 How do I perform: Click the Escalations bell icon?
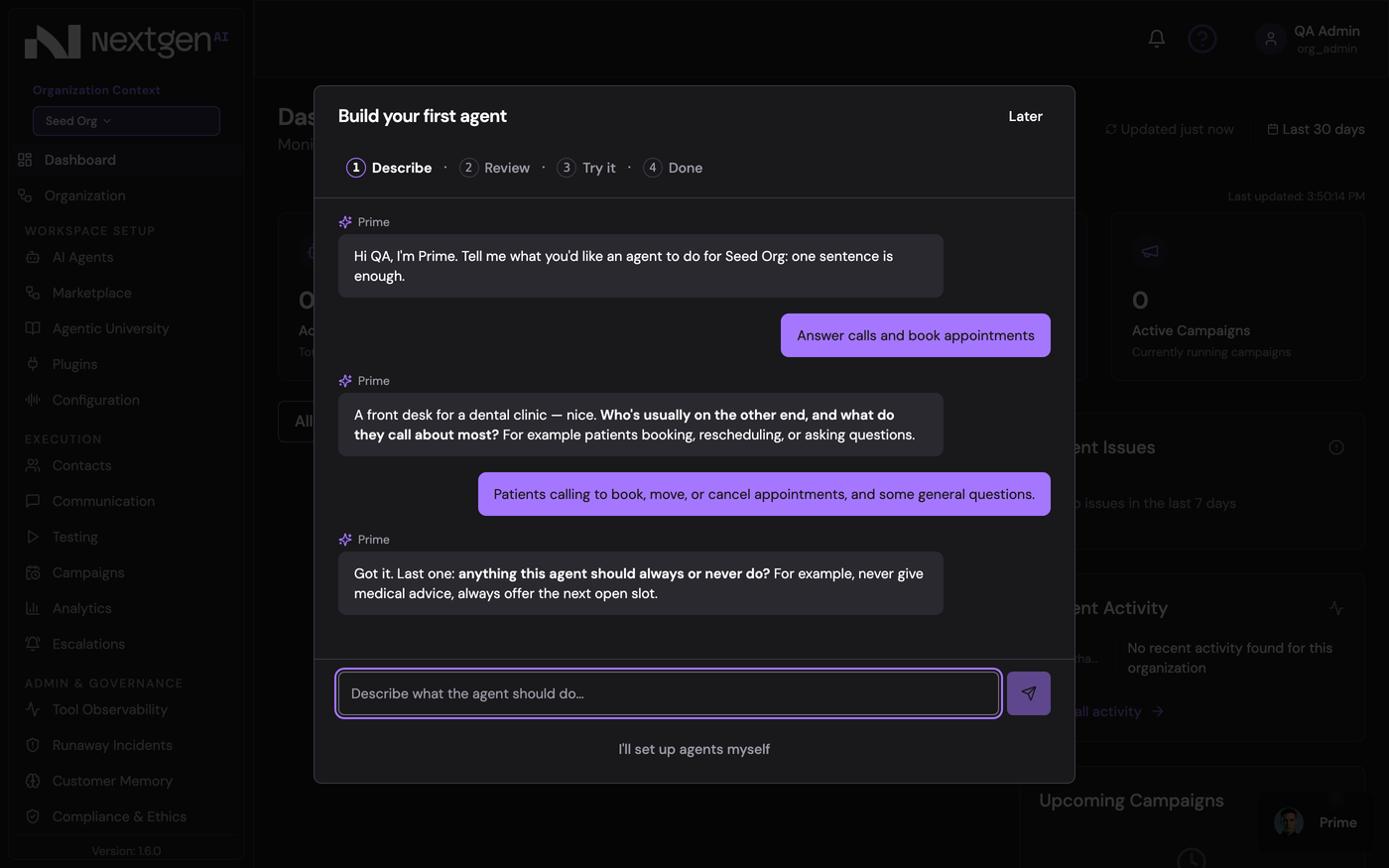pyautogui.click(x=33, y=644)
